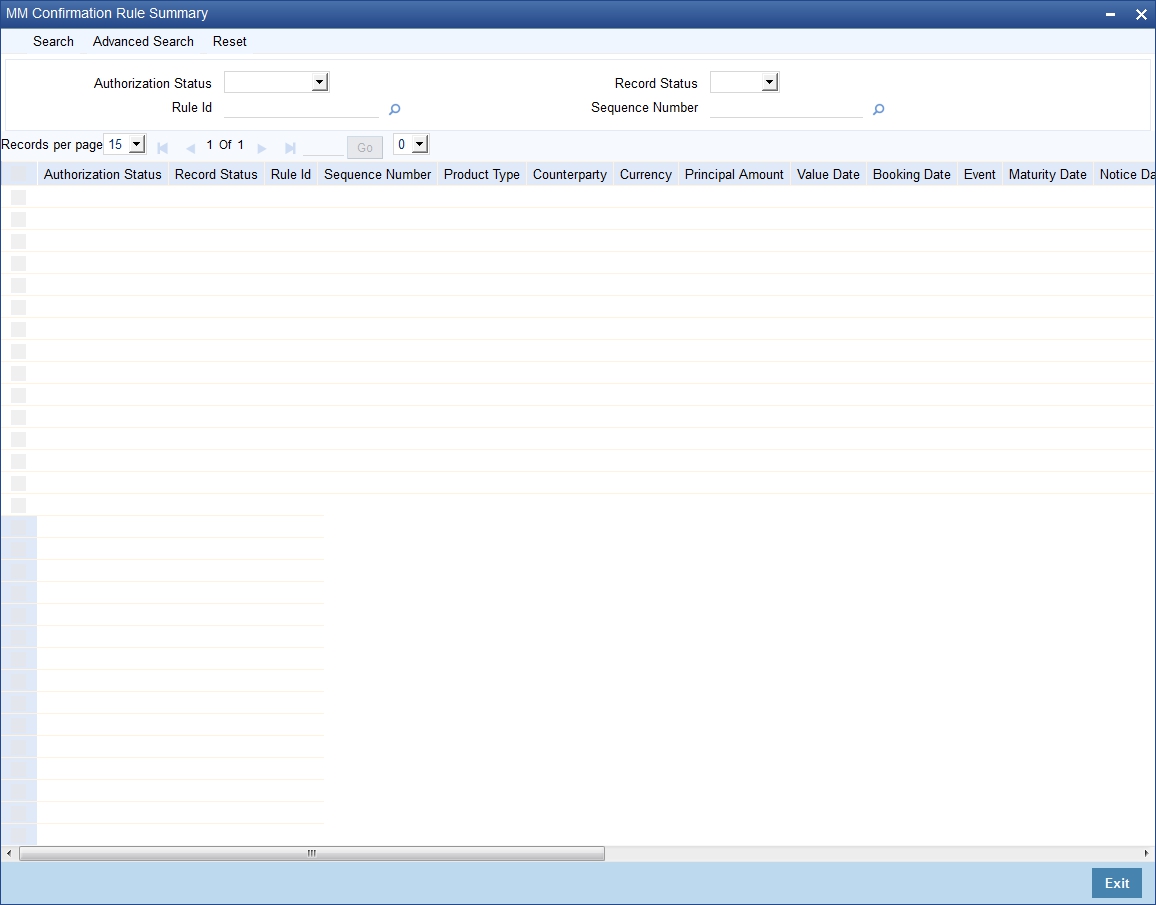
Task: Focus the Rule Id input field
Action: tap(301, 108)
